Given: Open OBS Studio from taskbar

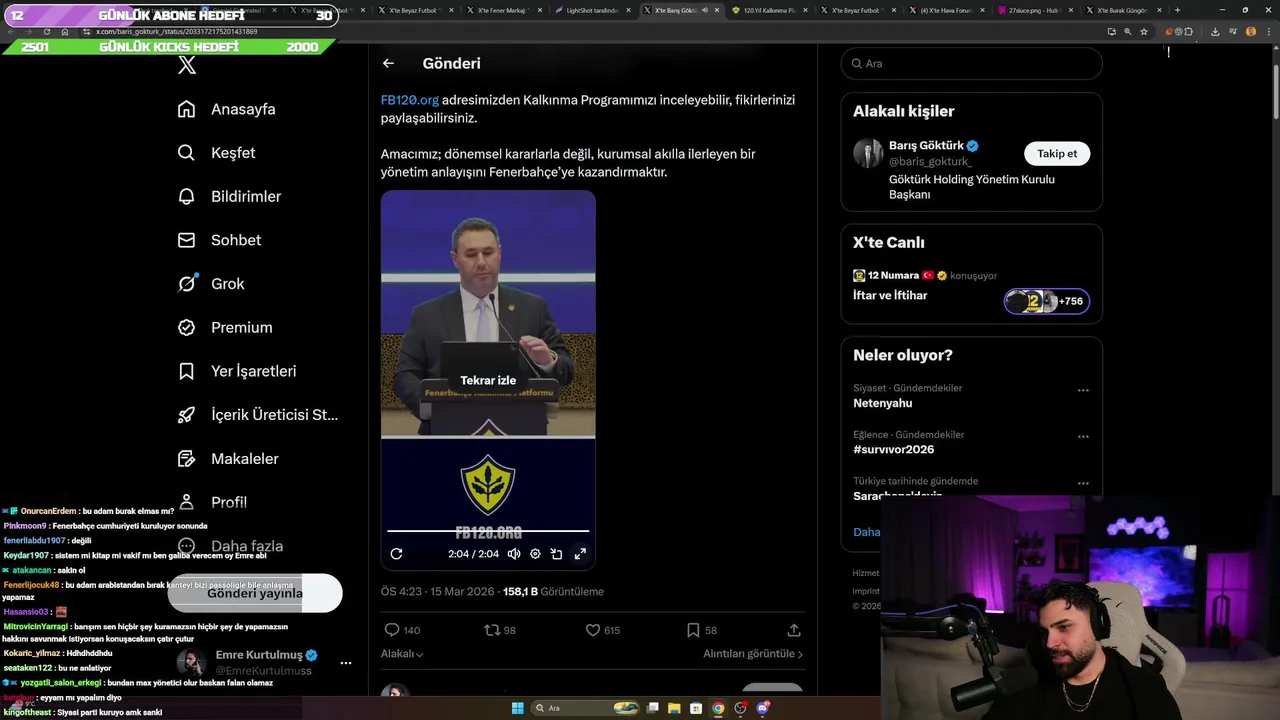Looking at the screenshot, I should 741,708.
